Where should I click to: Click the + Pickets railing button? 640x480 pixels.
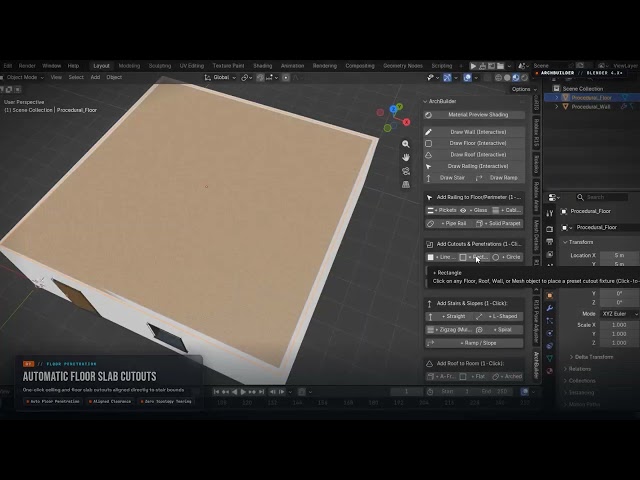442,210
